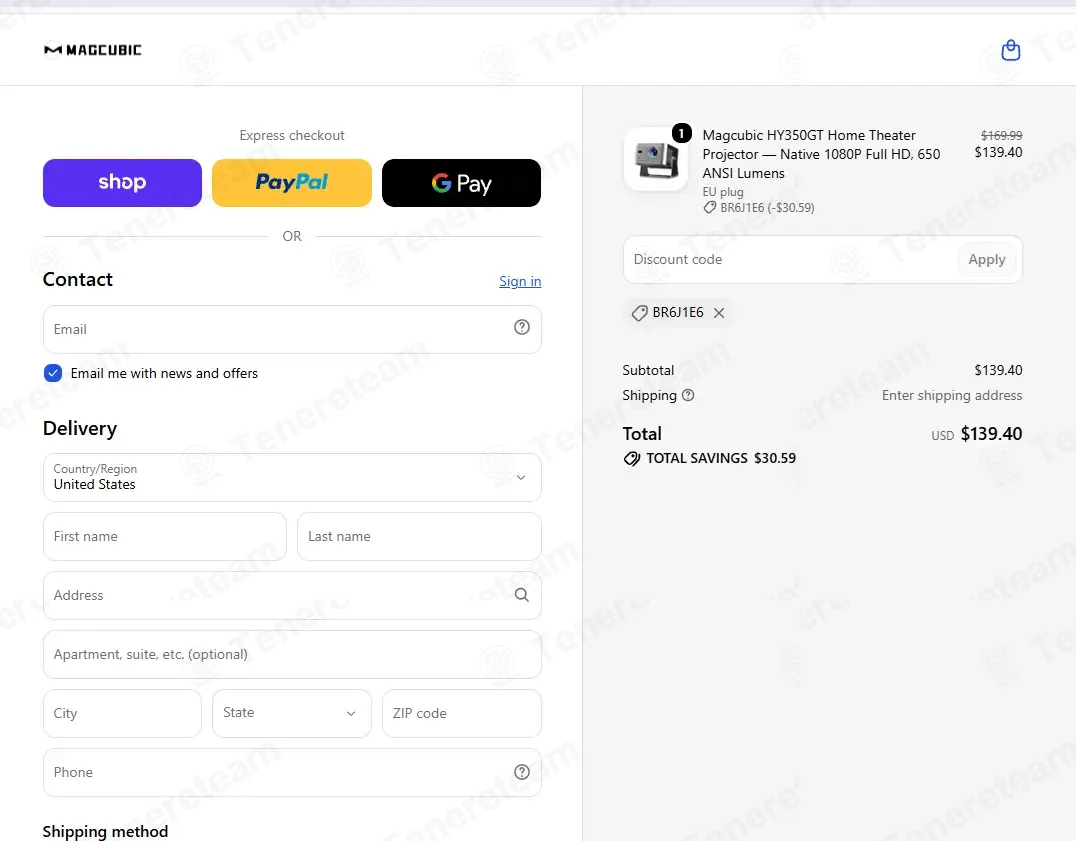Click the 'Enter shipping address' text
Viewport: 1076px width, 841px height.
pos(952,395)
